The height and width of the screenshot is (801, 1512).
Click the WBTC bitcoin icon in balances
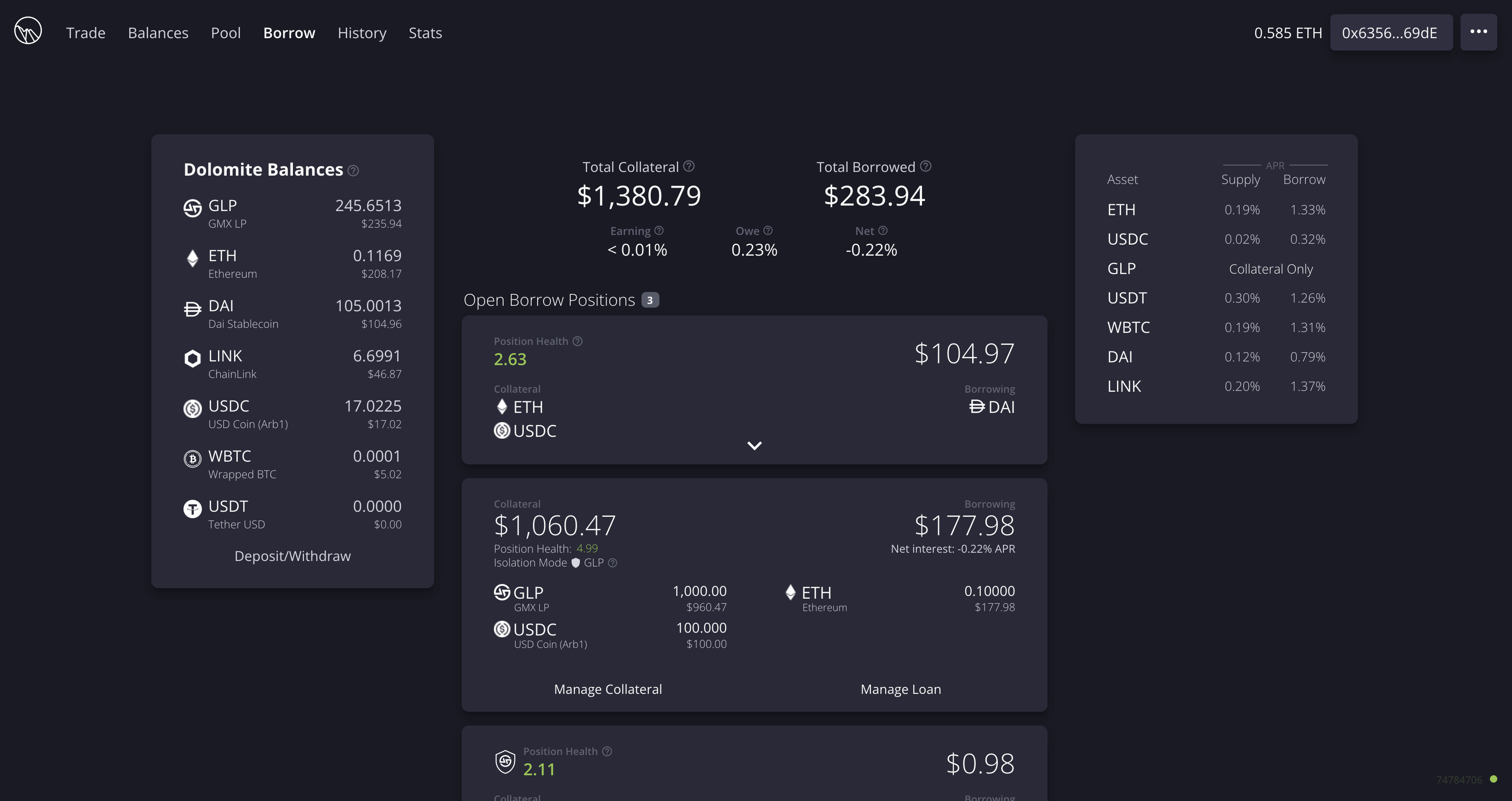point(193,458)
